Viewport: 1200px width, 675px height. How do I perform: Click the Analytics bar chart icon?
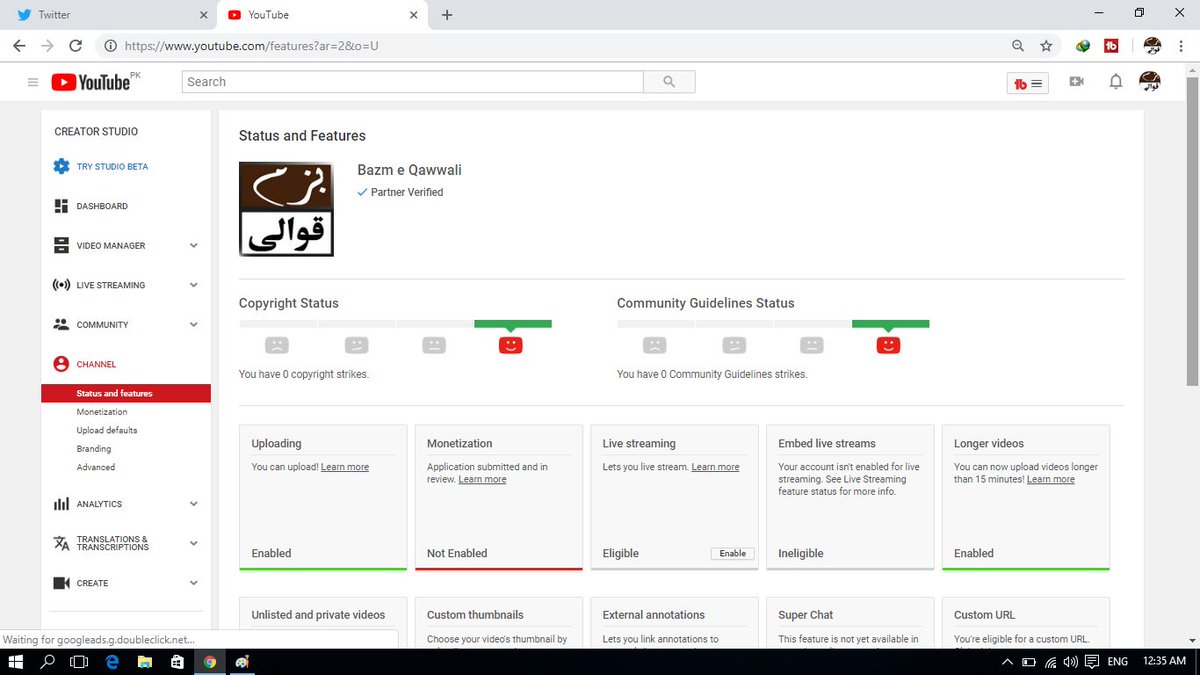[61, 504]
